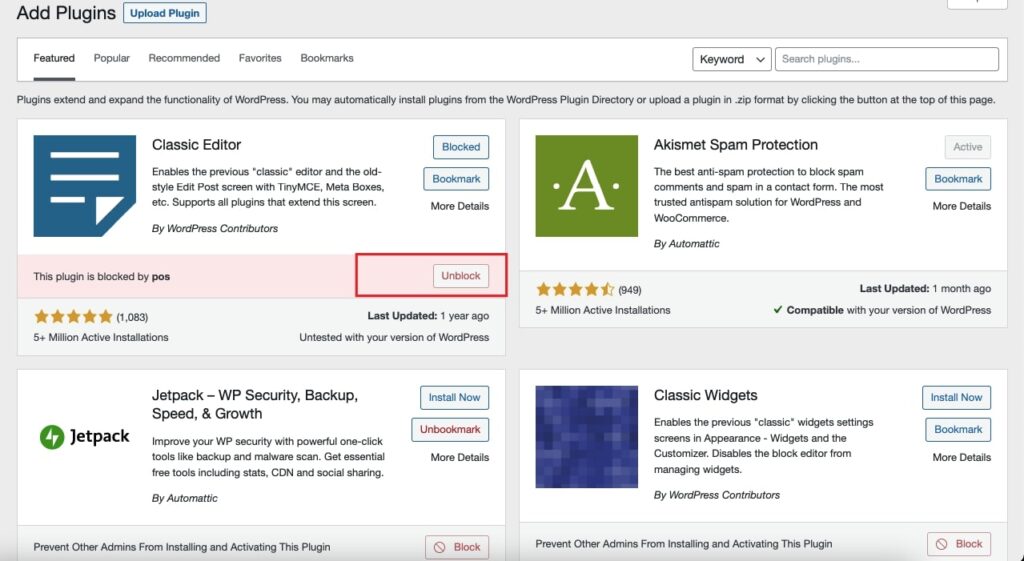Image resolution: width=1024 pixels, height=561 pixels.
Task: Click Akismet's star rating
Action: coord(575,289)
